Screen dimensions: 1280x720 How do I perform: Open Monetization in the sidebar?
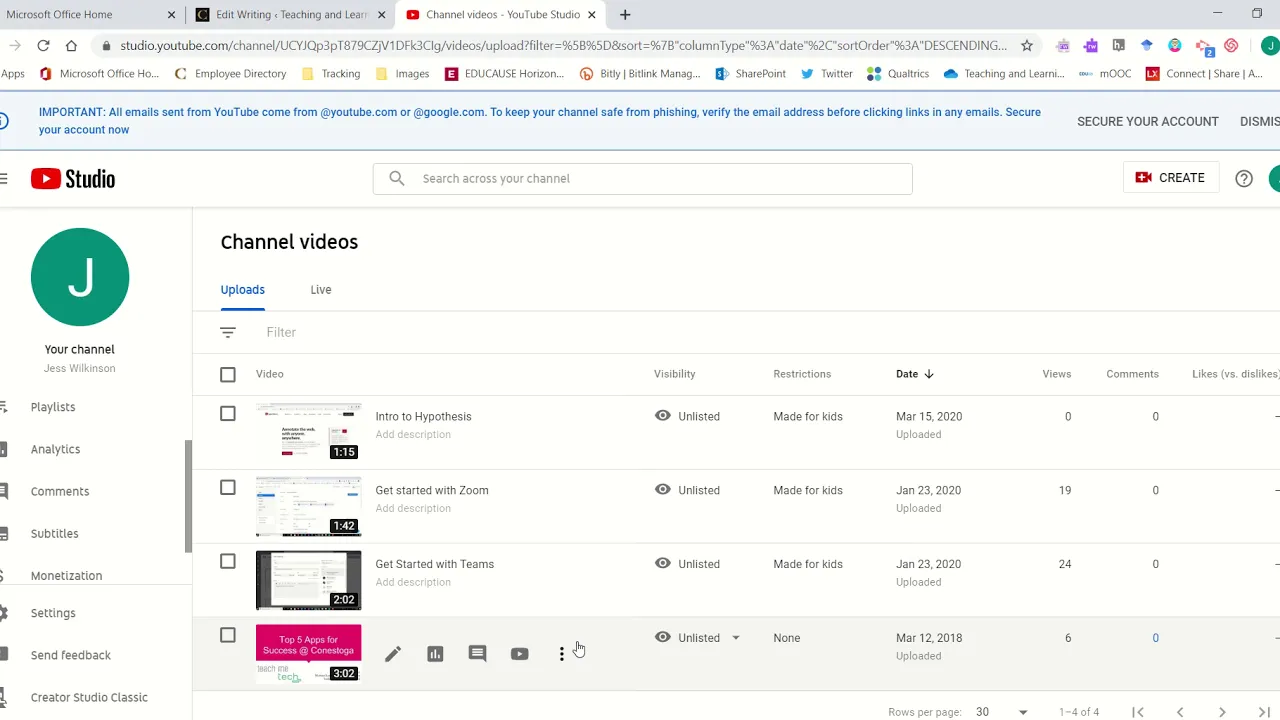click(x=66, y=576)
